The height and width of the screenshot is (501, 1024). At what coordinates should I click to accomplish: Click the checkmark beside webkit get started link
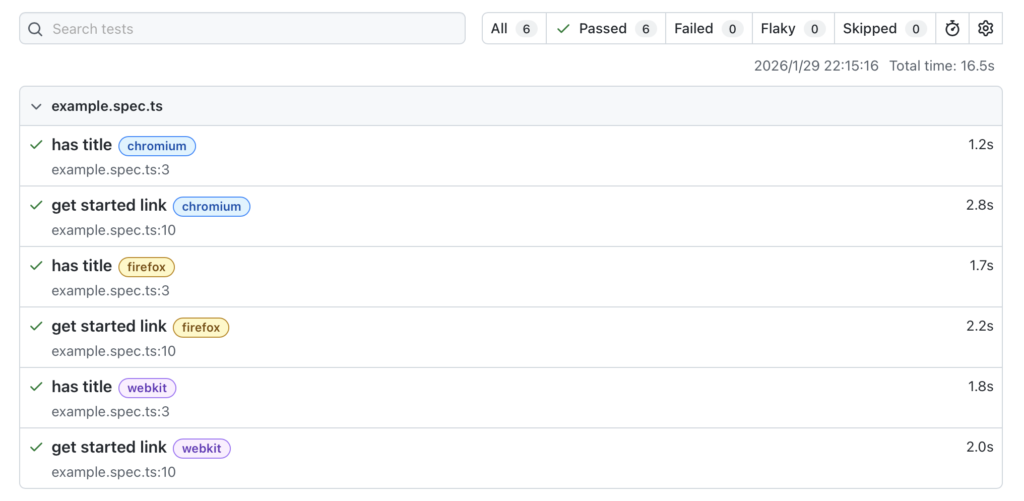37,447
